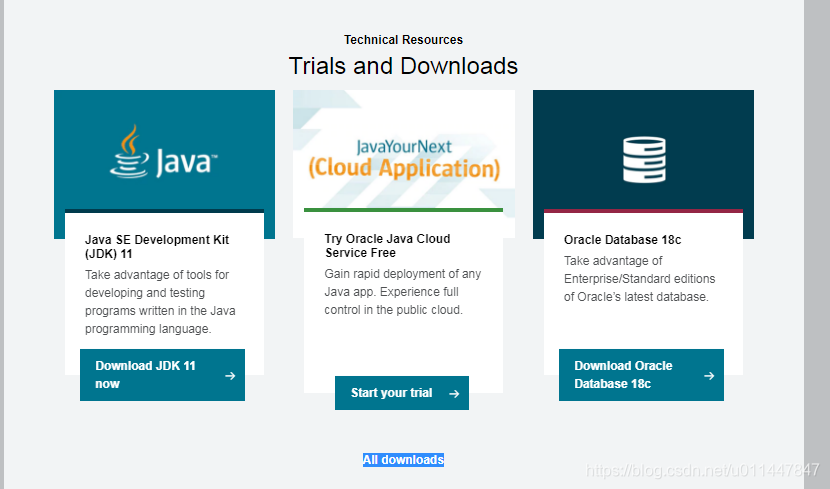Screen dimensions: 830x489
Task: Click the Trials and Downloads title
Action: (x=403, y=66)
